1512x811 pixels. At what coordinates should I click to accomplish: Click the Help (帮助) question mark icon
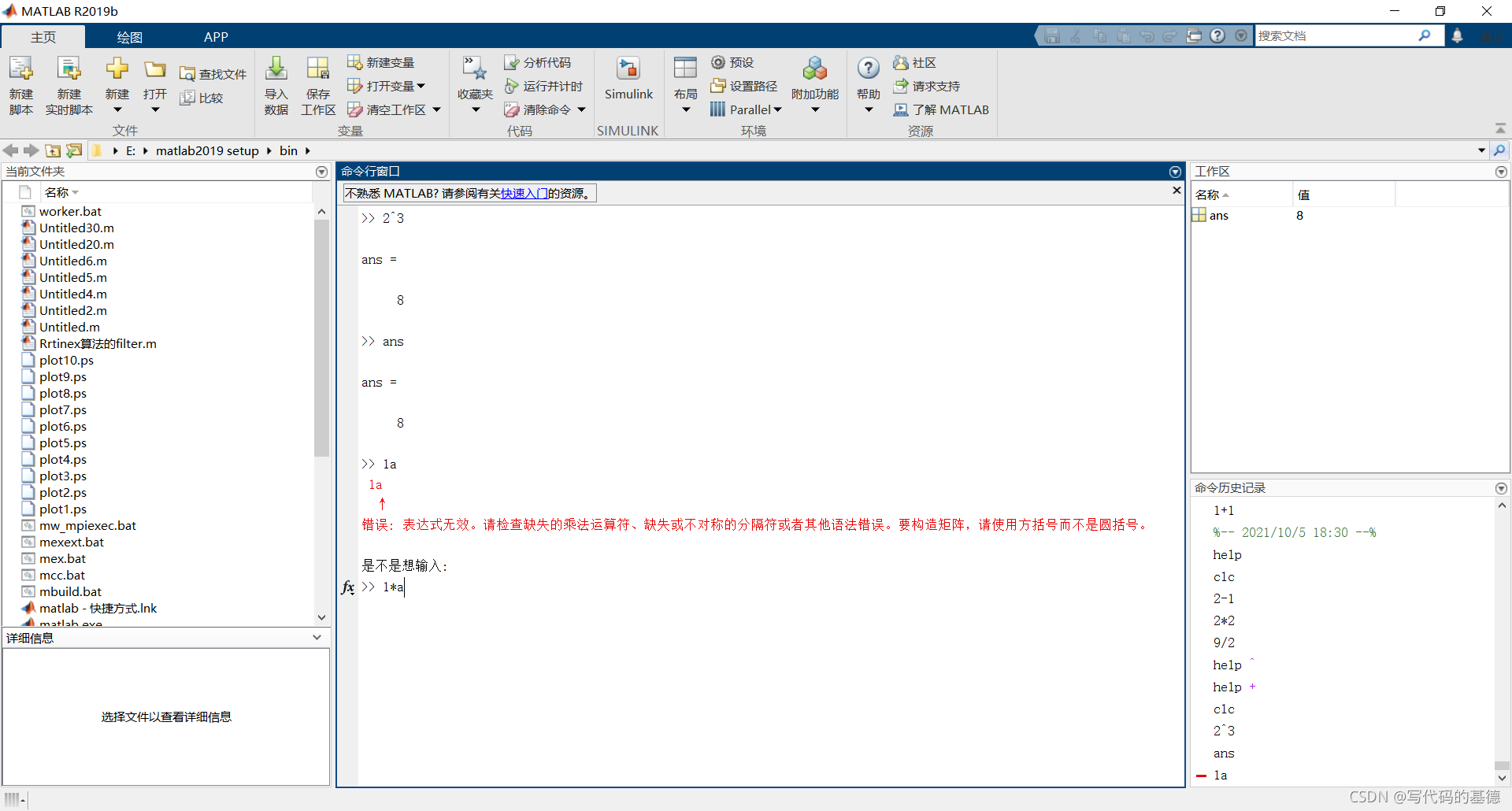(869, 69)
